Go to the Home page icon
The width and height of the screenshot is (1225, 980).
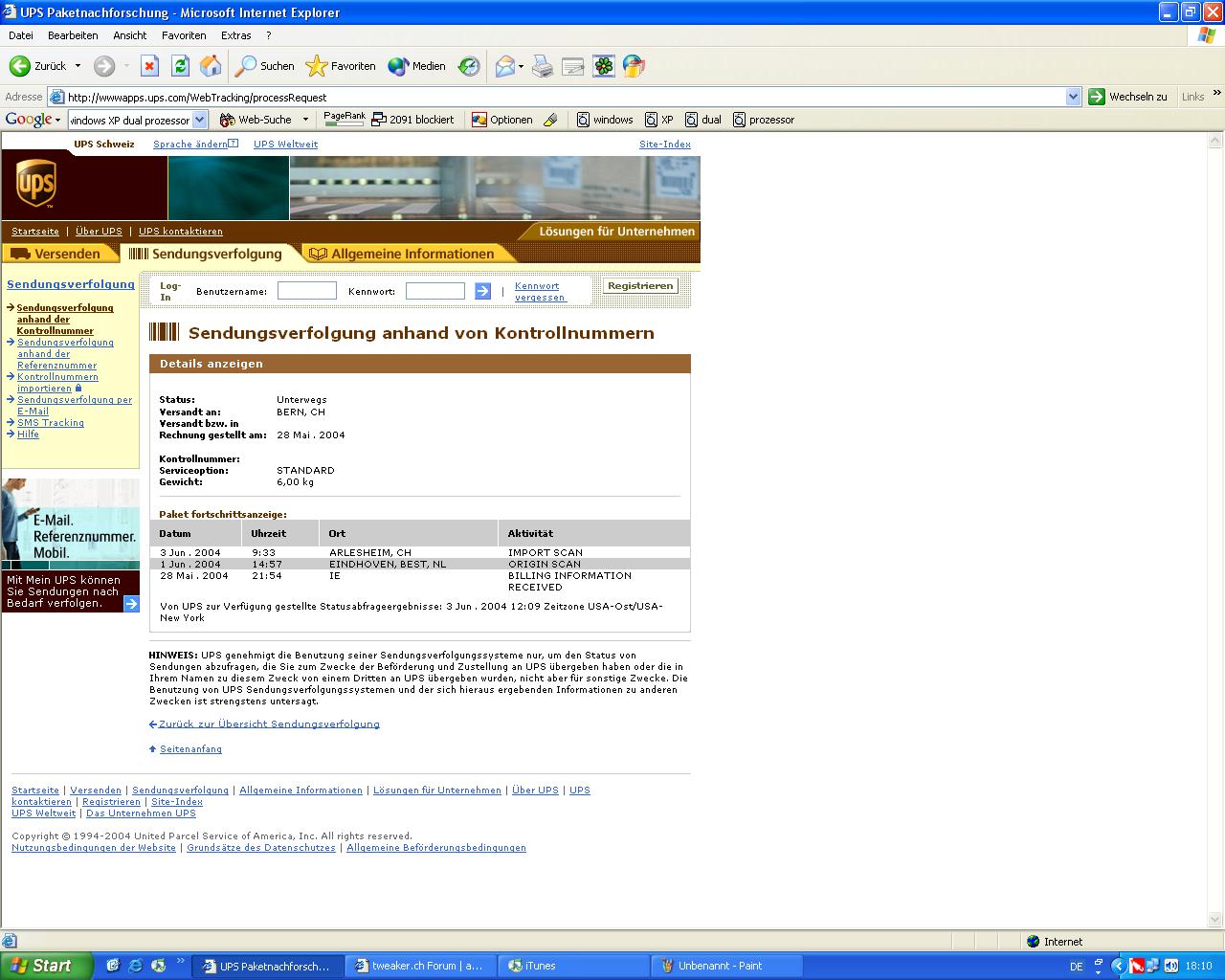click(211, 66)
